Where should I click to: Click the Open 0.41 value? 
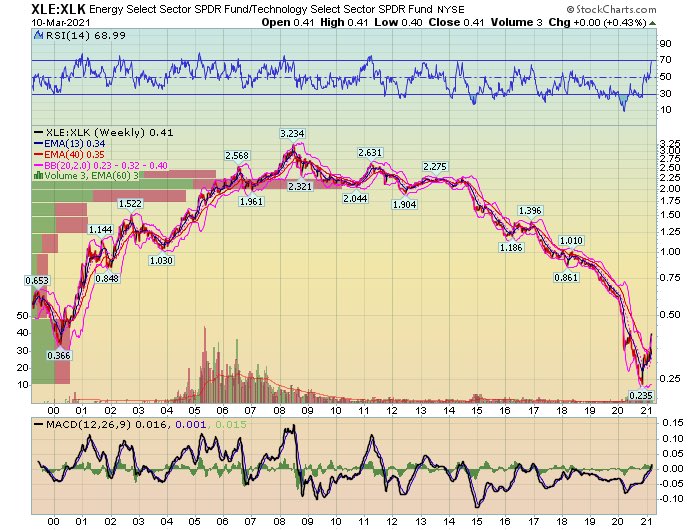point(288,22)
